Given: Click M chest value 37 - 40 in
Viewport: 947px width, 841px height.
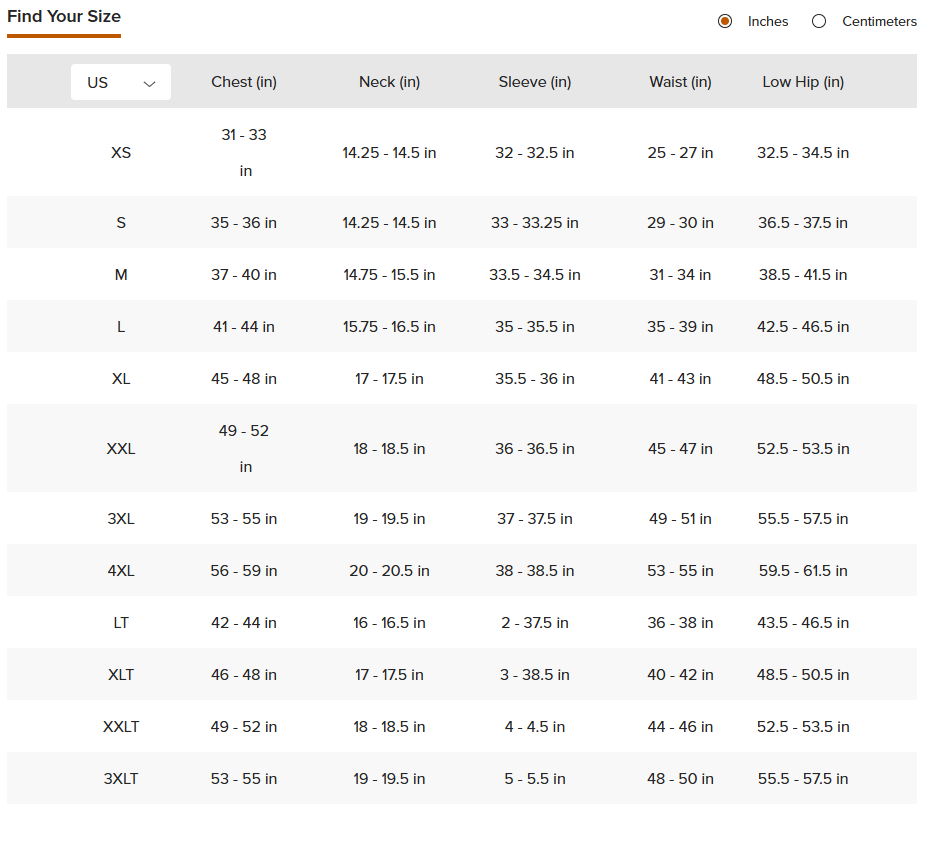Looking at the screenshot, I should pos(244,274).
